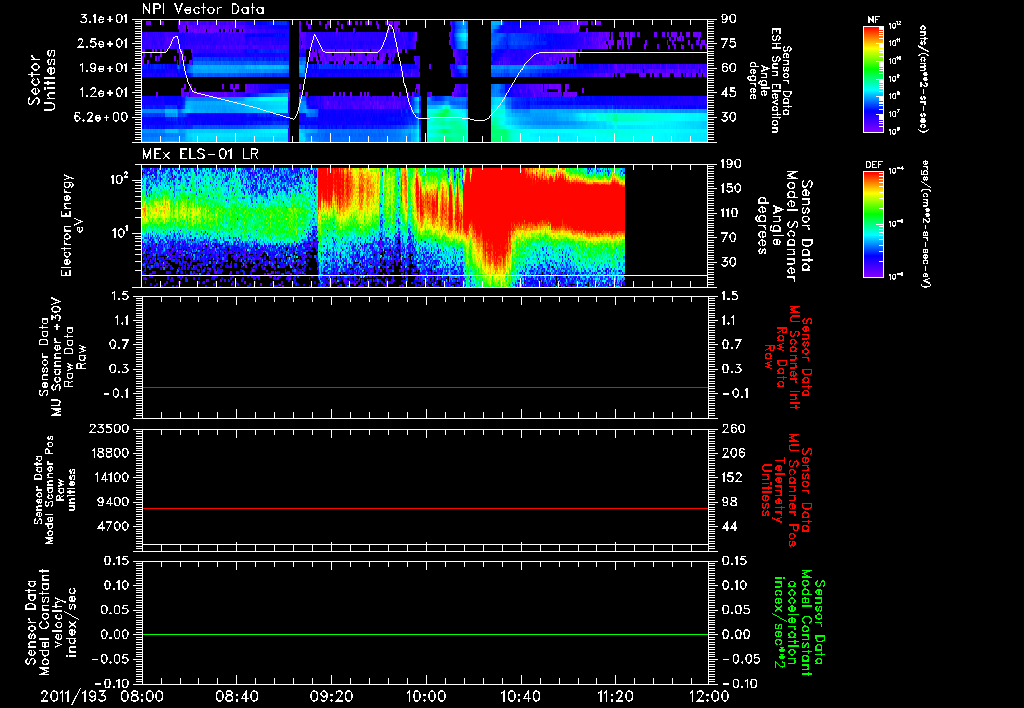
Task: Click the green zero line in velocity panel
Action: tap(424, 634)
